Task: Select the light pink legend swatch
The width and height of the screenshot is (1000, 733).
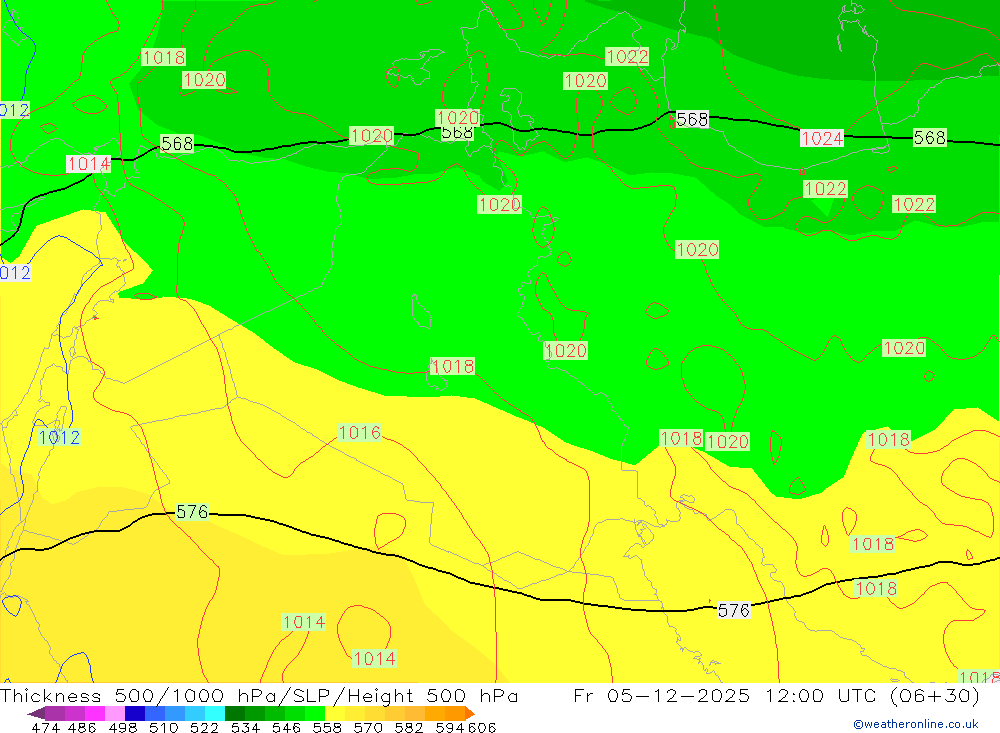Action: pos(115,713)
